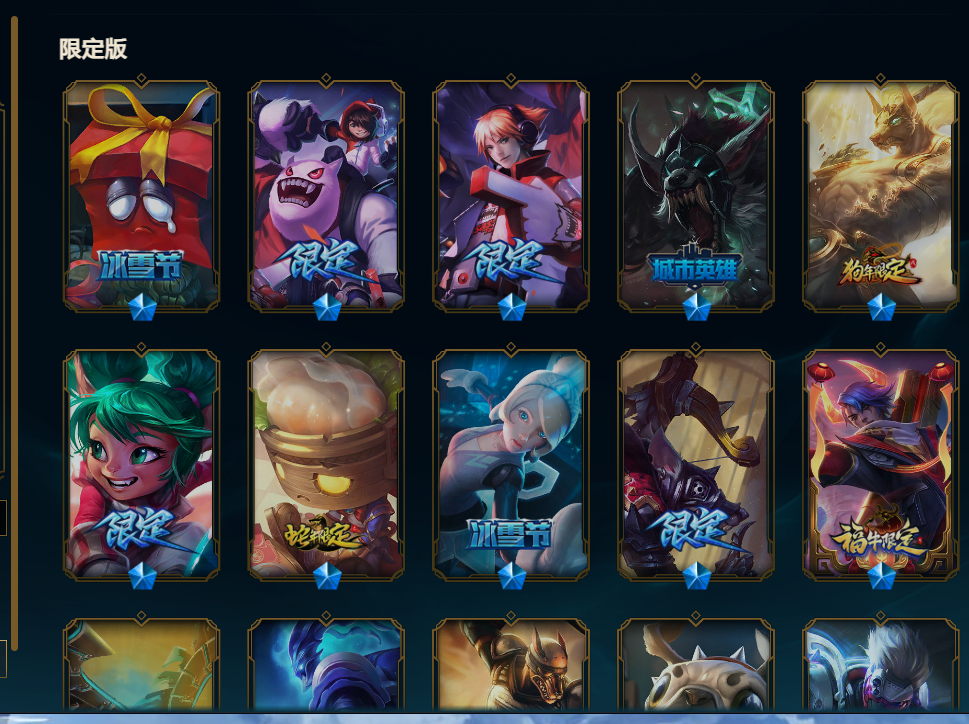The height and width of the screenshot is (724, 969).
Task: Click the blue gem under the gift-box skin
Action: point(142,307)
